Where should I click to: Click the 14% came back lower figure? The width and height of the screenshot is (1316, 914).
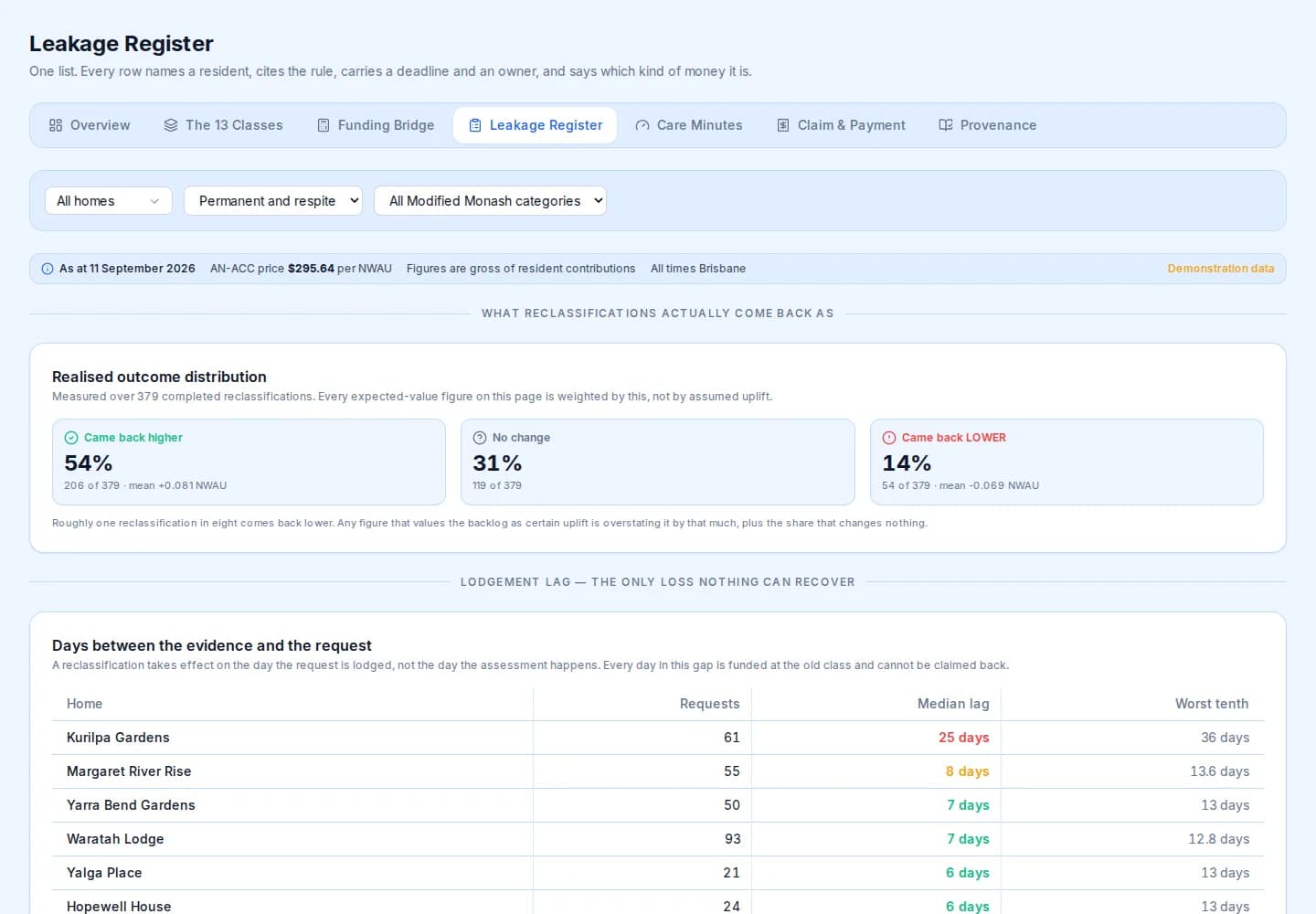907,463
